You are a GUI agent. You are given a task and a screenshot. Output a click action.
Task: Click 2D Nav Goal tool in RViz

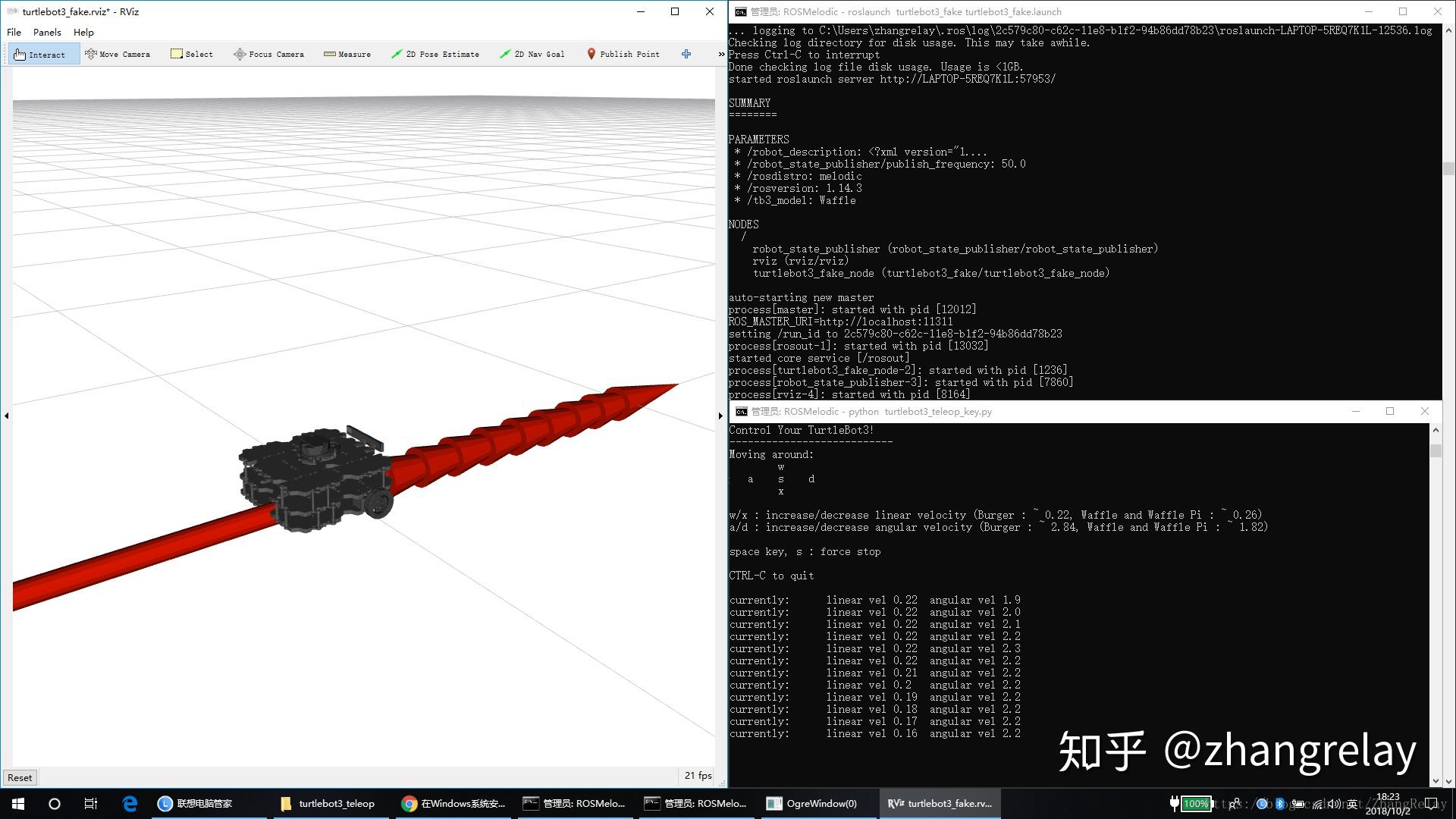pos(535,54)
